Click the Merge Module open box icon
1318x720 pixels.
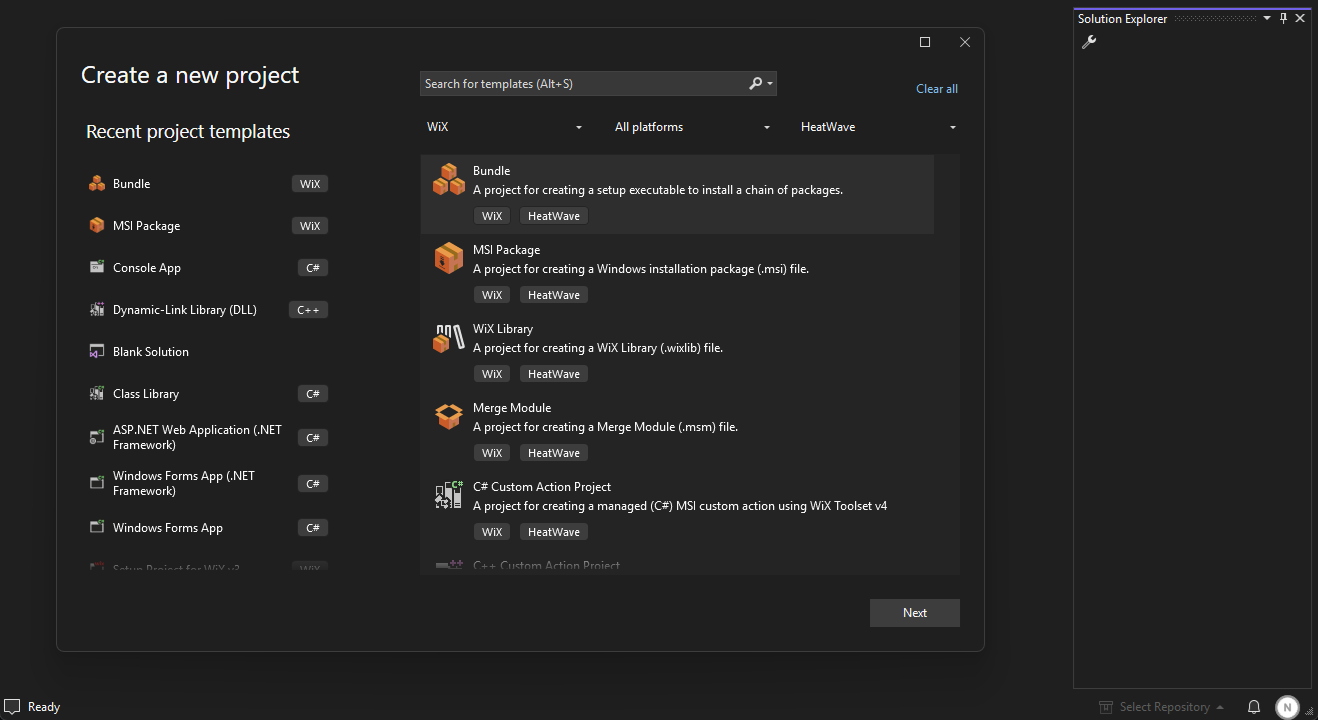[448, 415]
